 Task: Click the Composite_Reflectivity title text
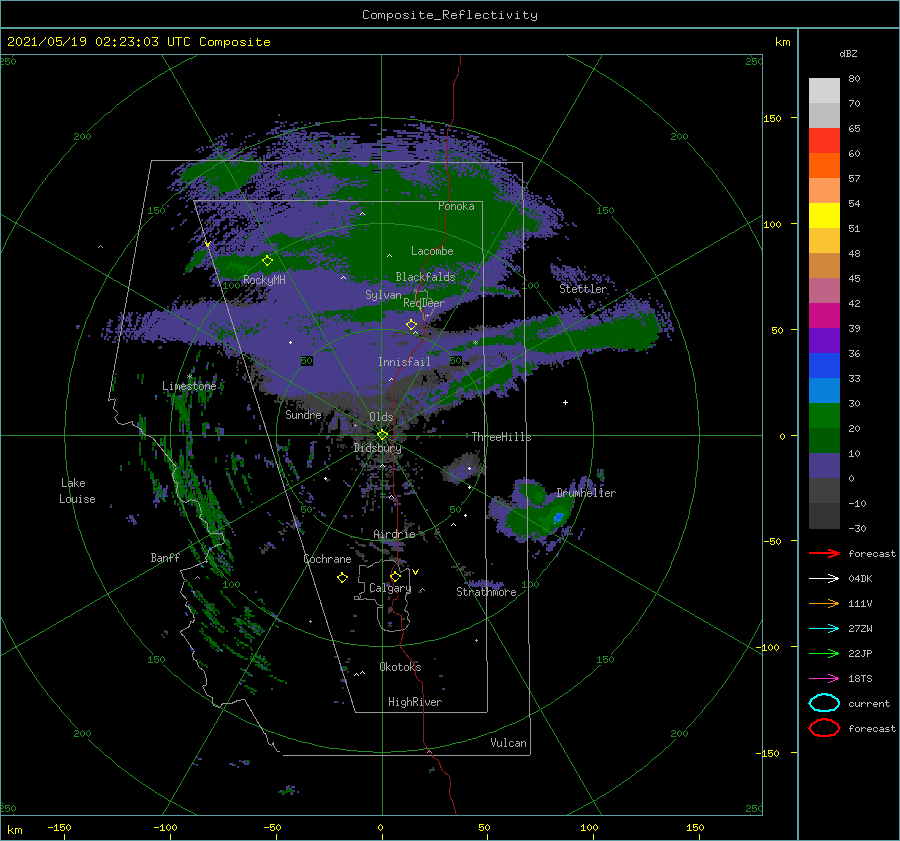tap(449, 15)
